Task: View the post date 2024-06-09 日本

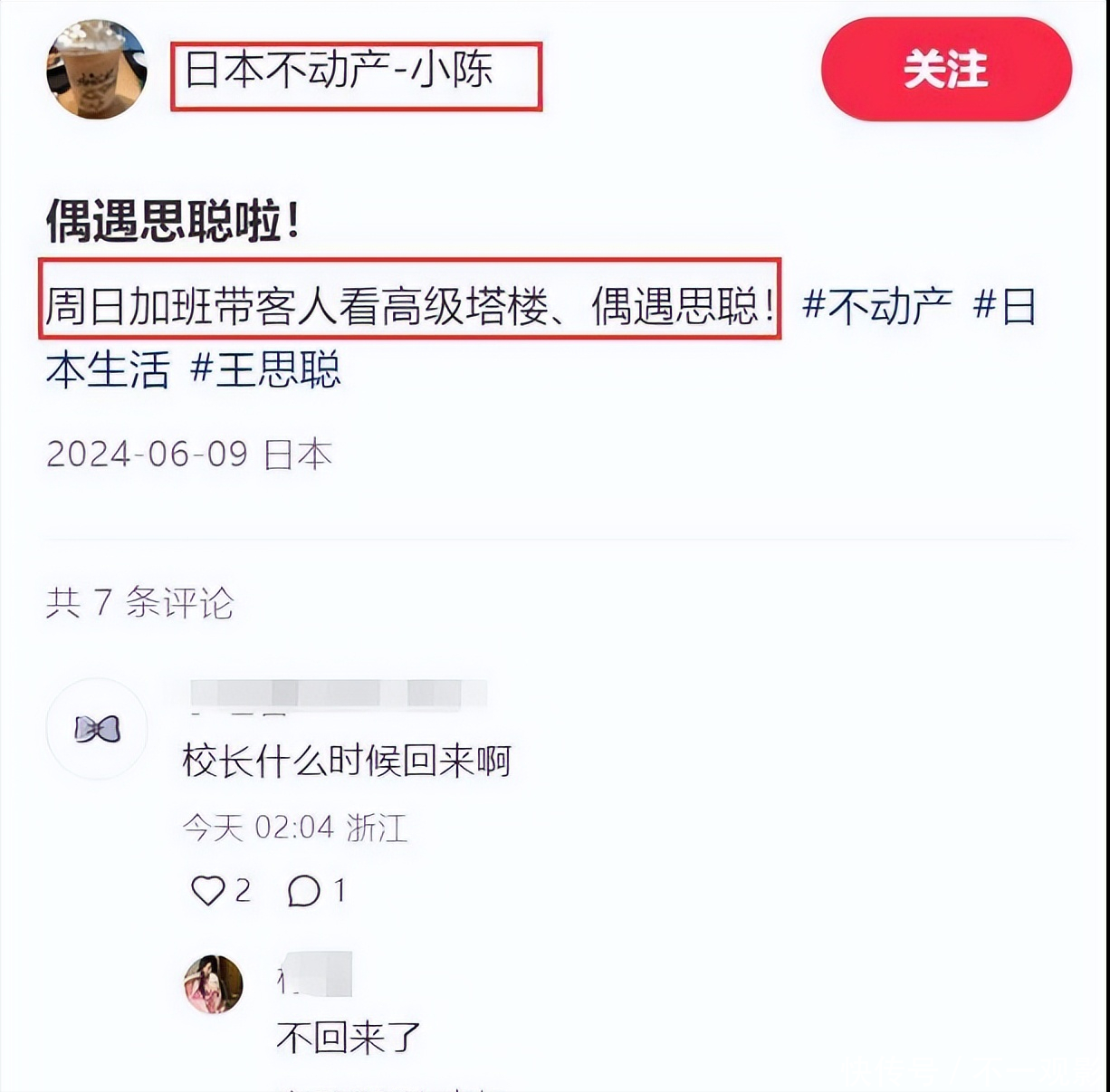Action: pos(189,454)
